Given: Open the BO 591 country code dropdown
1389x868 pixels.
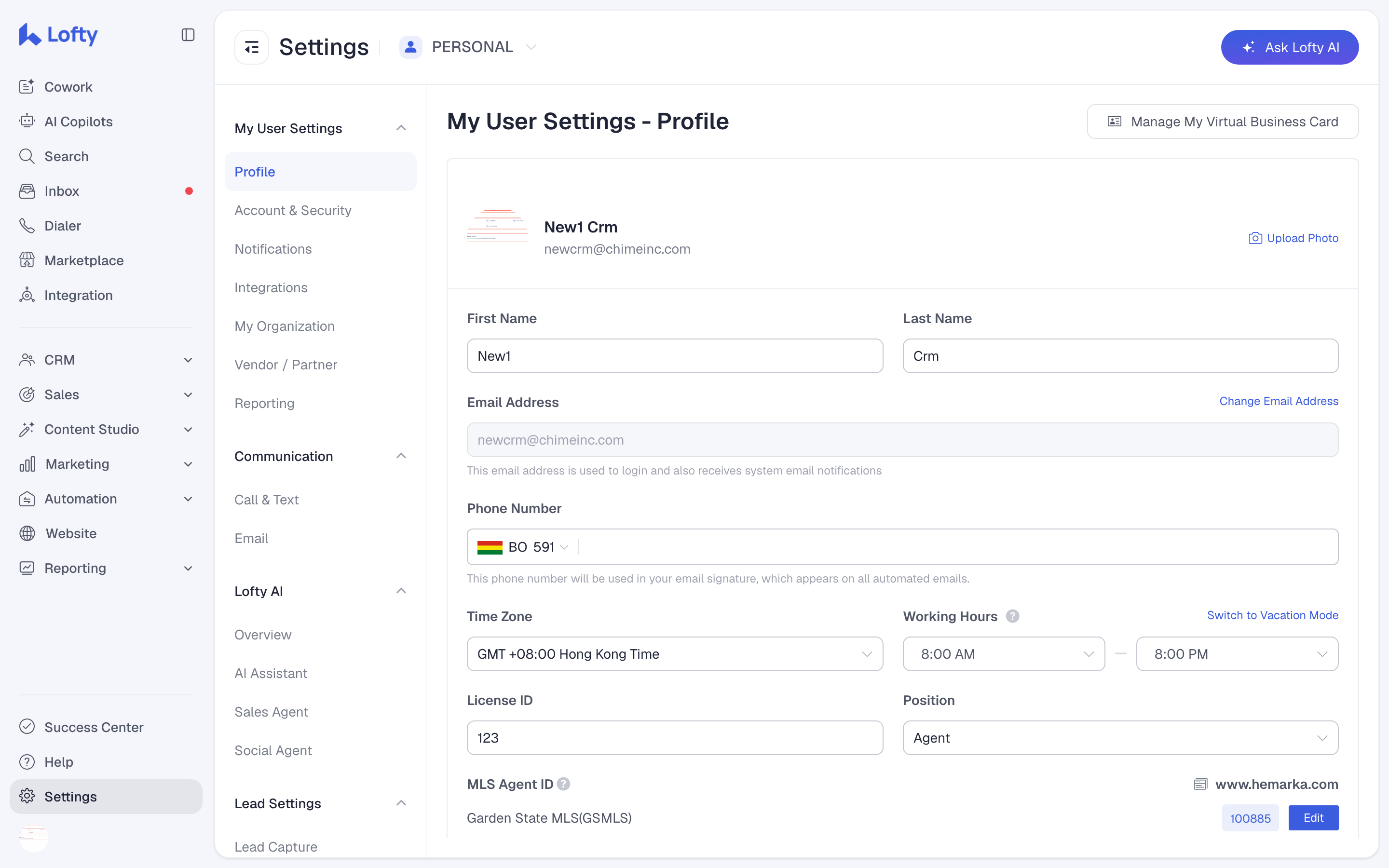Looking at the screenshot, I should tap(523, 547).
